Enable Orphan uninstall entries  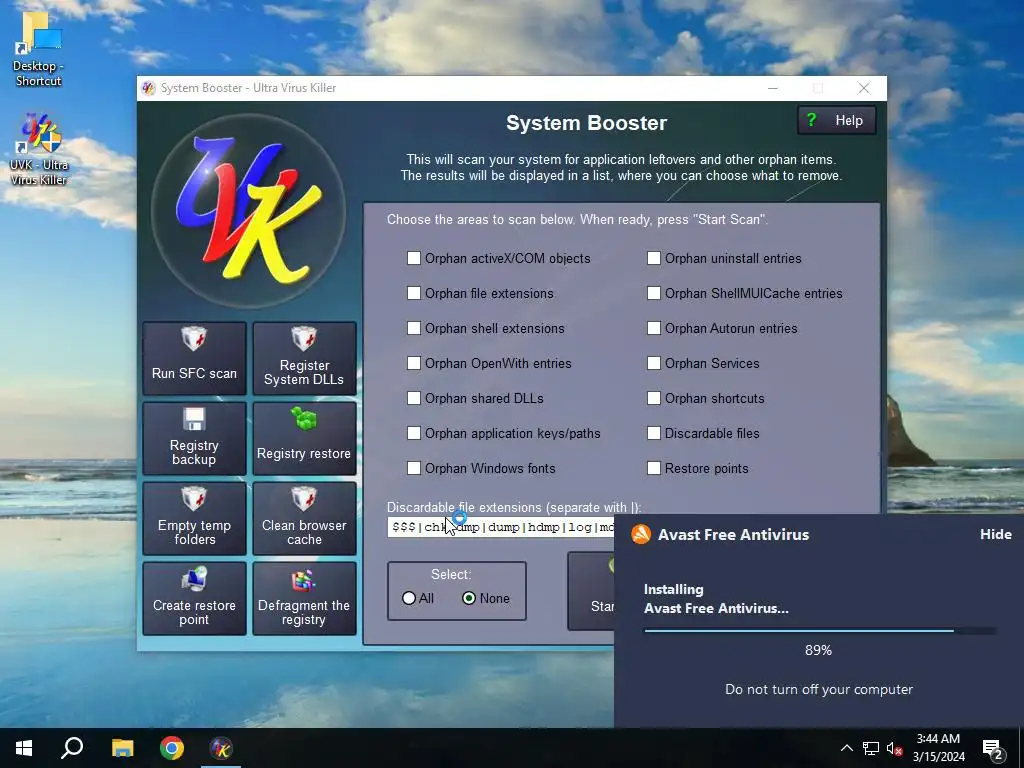coord(654,258)
